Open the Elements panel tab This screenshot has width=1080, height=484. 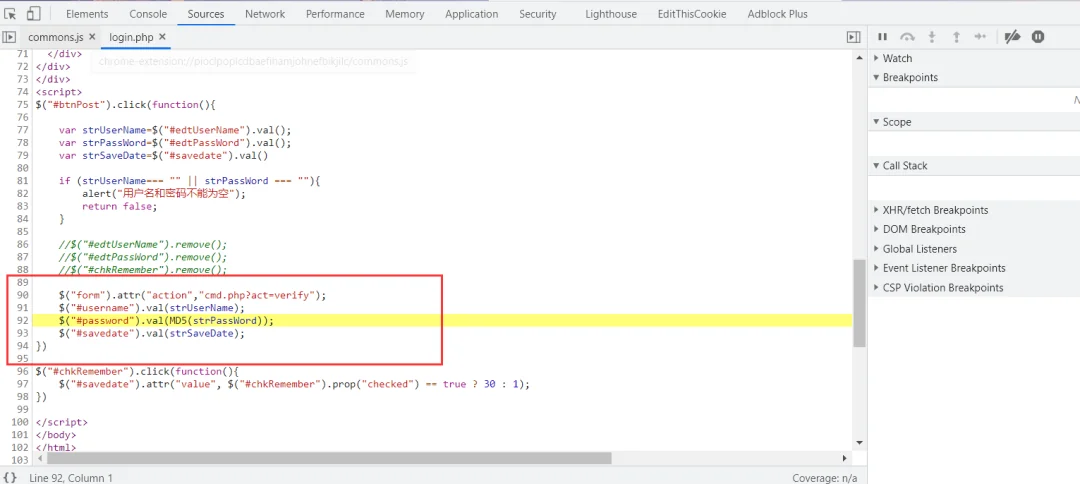click(x=87, y=14)
